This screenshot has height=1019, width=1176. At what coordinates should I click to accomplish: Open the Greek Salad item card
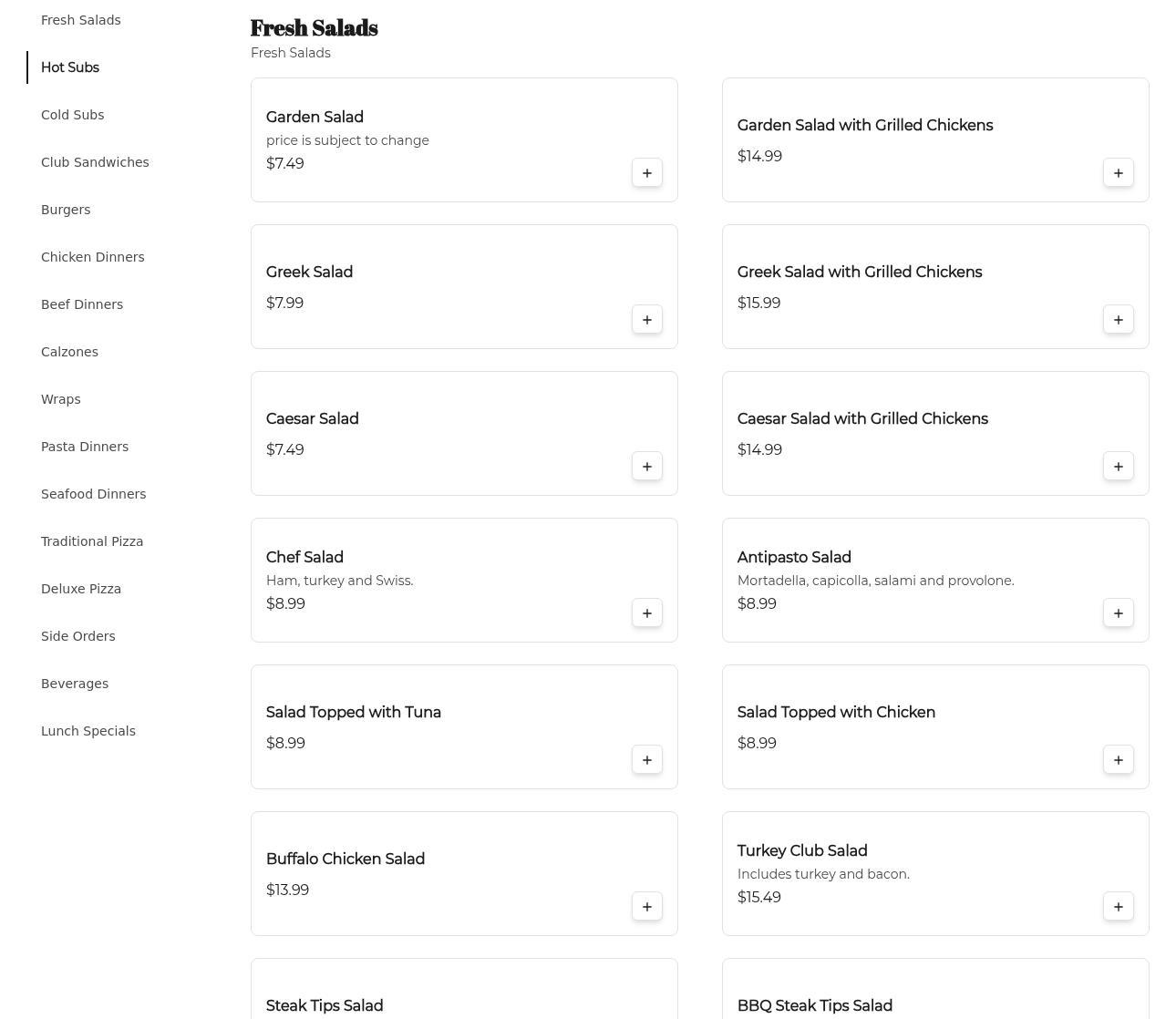click(464, 287)
